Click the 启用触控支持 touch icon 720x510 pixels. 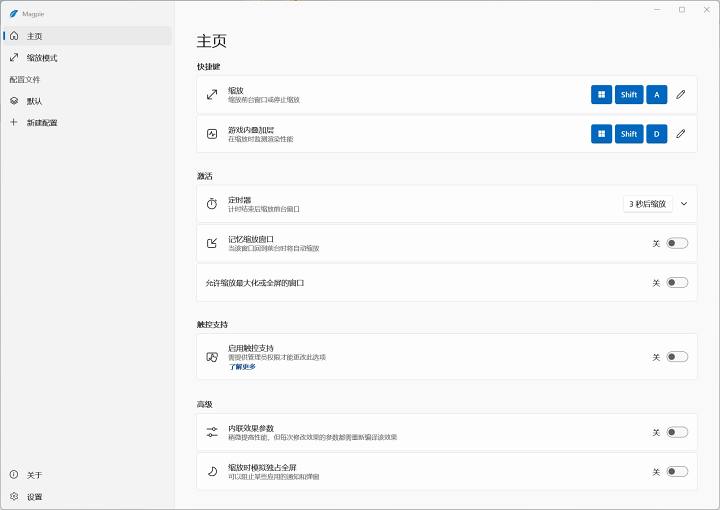pos(212,357)
